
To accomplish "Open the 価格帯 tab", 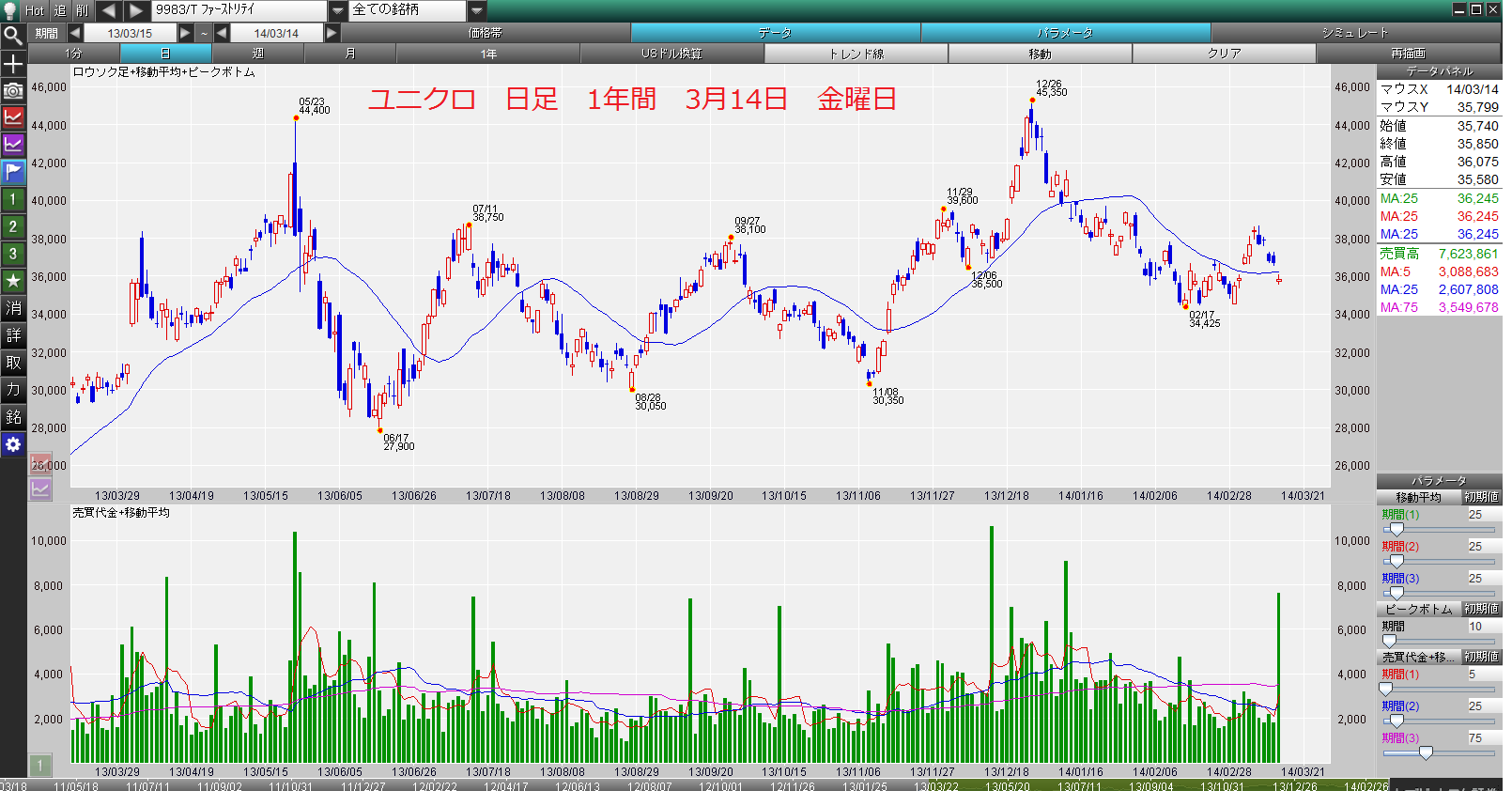I will (486, 33).
